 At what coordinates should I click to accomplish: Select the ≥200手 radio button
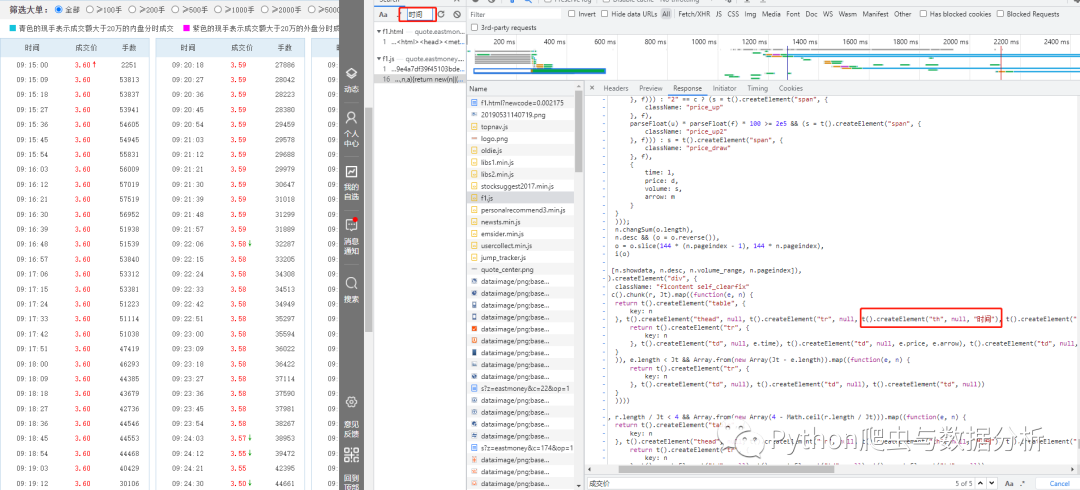click(x=132, y=10)
